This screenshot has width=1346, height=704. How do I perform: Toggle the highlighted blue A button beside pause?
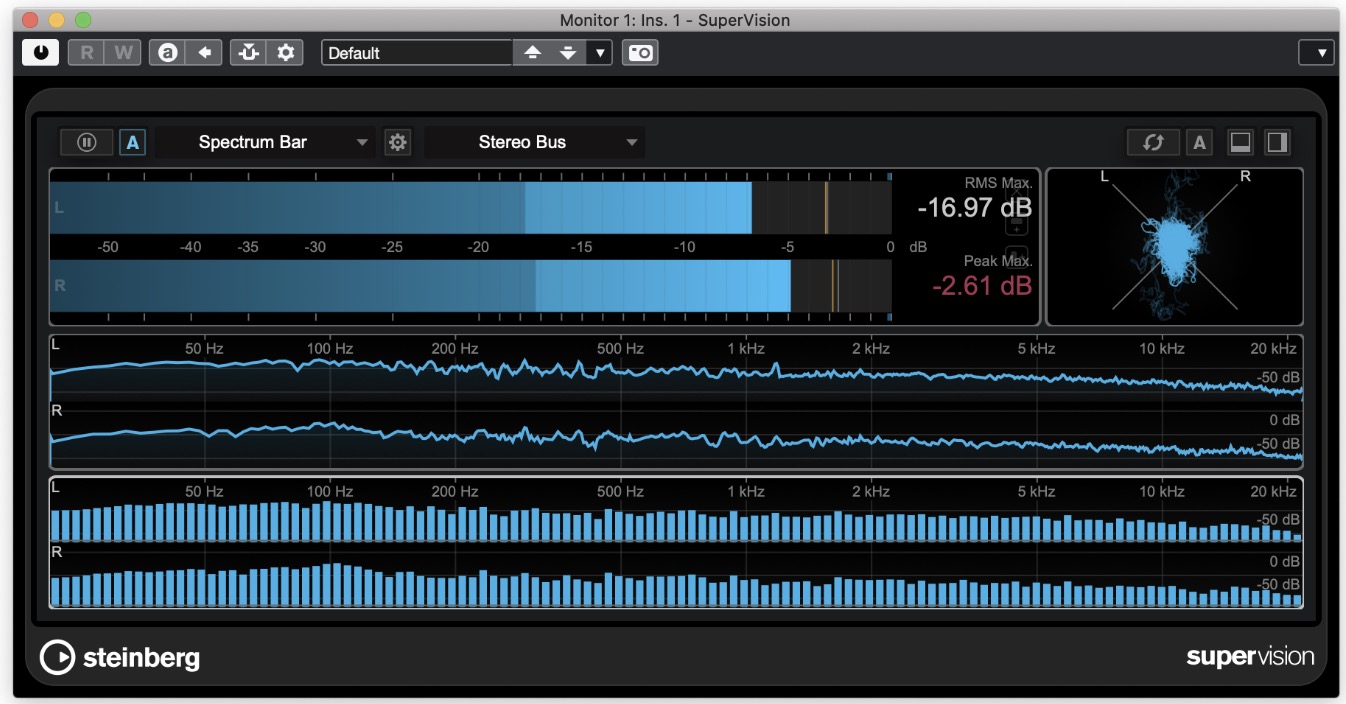pyautogui.click(x=132, y=143)
